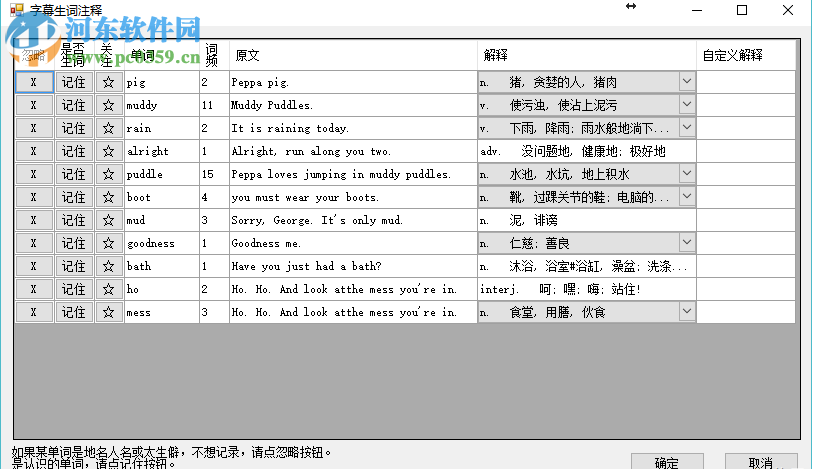Mark boot as remembered (记住)
Screen dimensions: 815x469
74,197
